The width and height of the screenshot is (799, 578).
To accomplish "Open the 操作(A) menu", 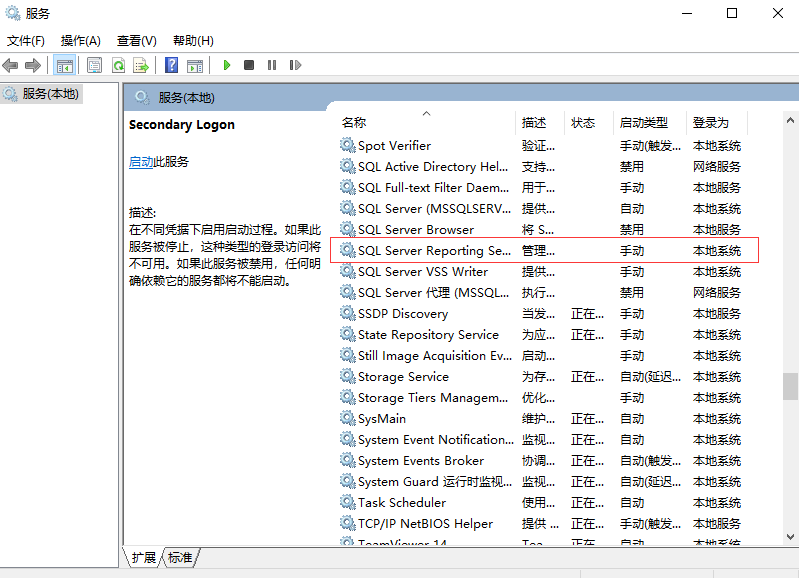I will (x=81, y=41).
